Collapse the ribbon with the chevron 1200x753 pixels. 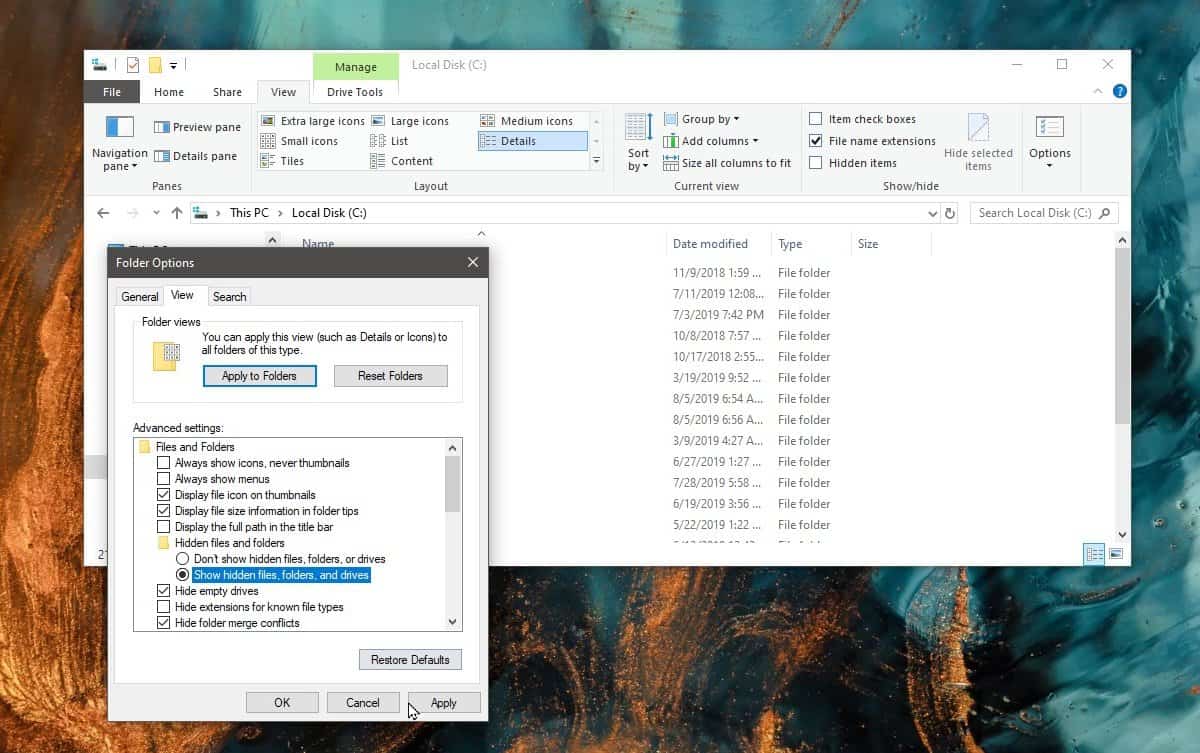[1099, 91]
